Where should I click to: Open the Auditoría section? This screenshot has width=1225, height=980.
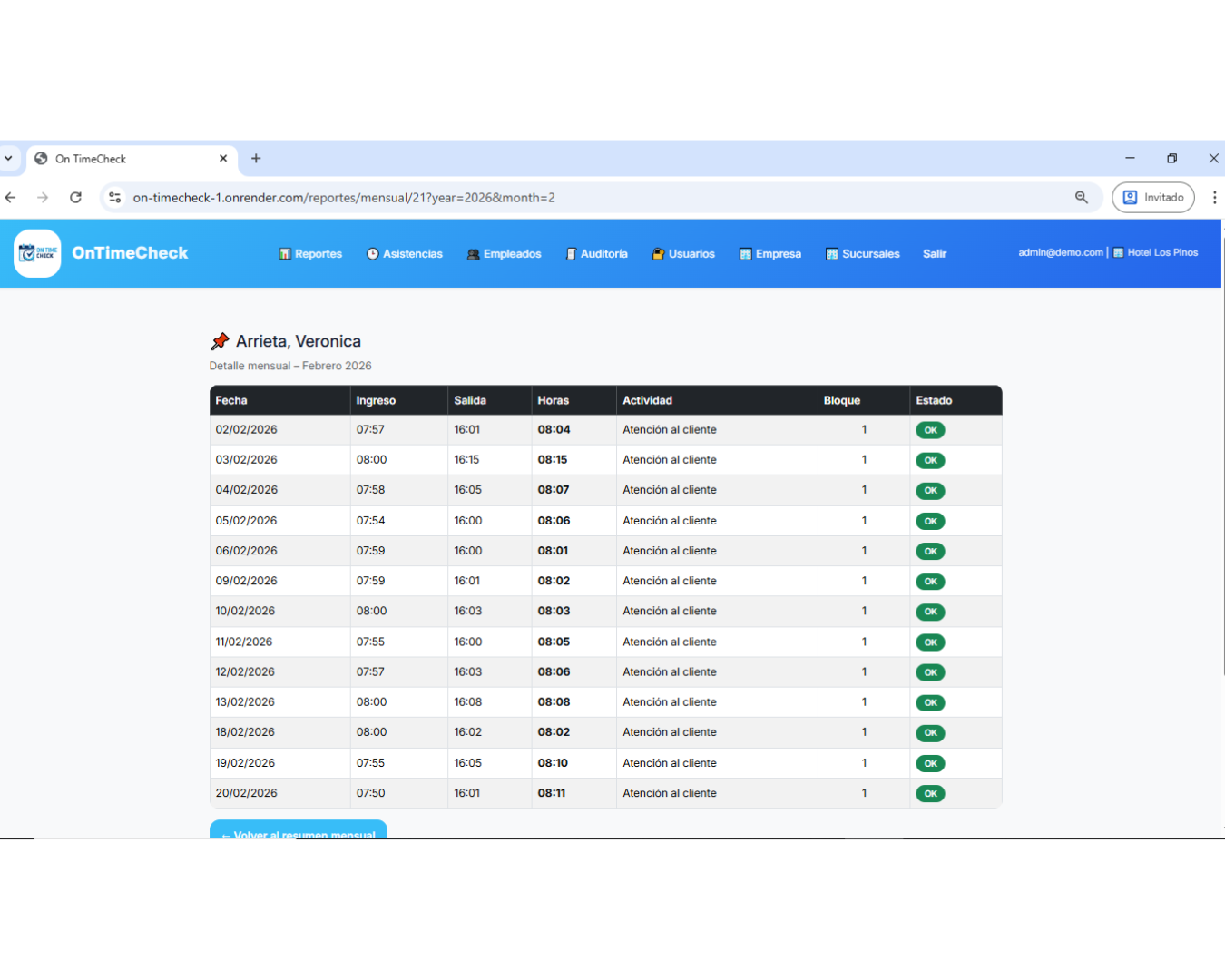click(597, 254)
